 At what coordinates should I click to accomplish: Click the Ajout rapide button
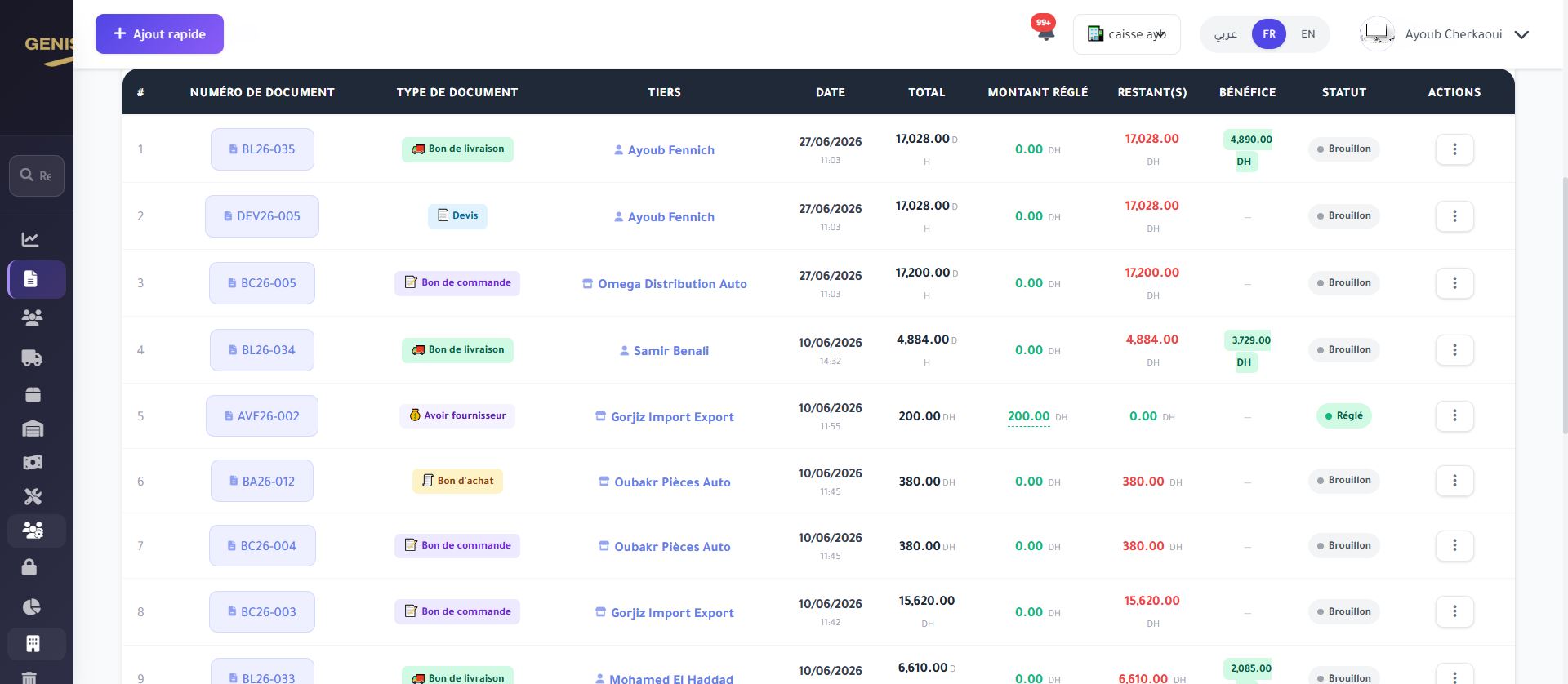coord(159,34)
